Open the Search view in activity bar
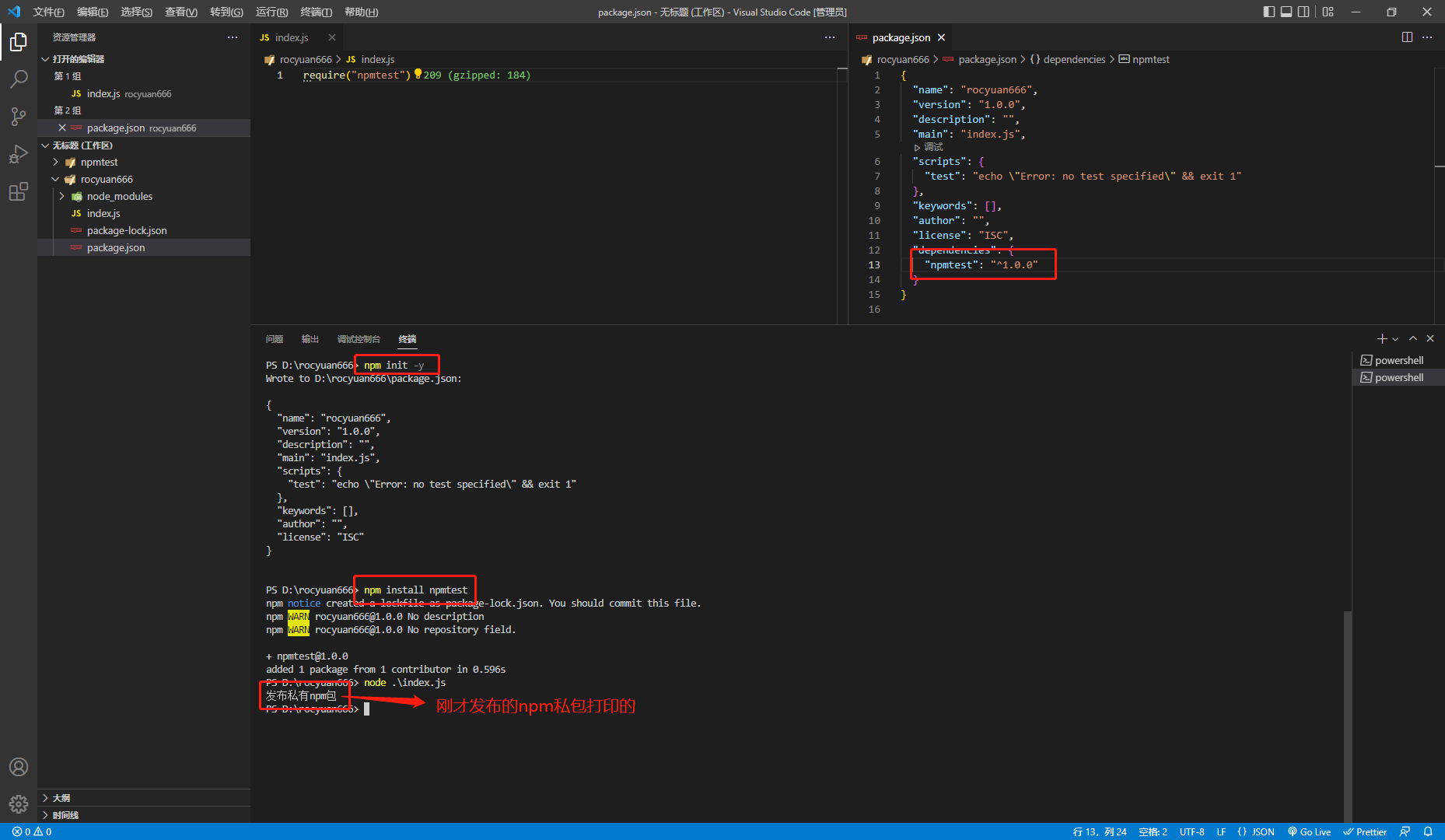Screen dimensions: 1445x840 19,79
